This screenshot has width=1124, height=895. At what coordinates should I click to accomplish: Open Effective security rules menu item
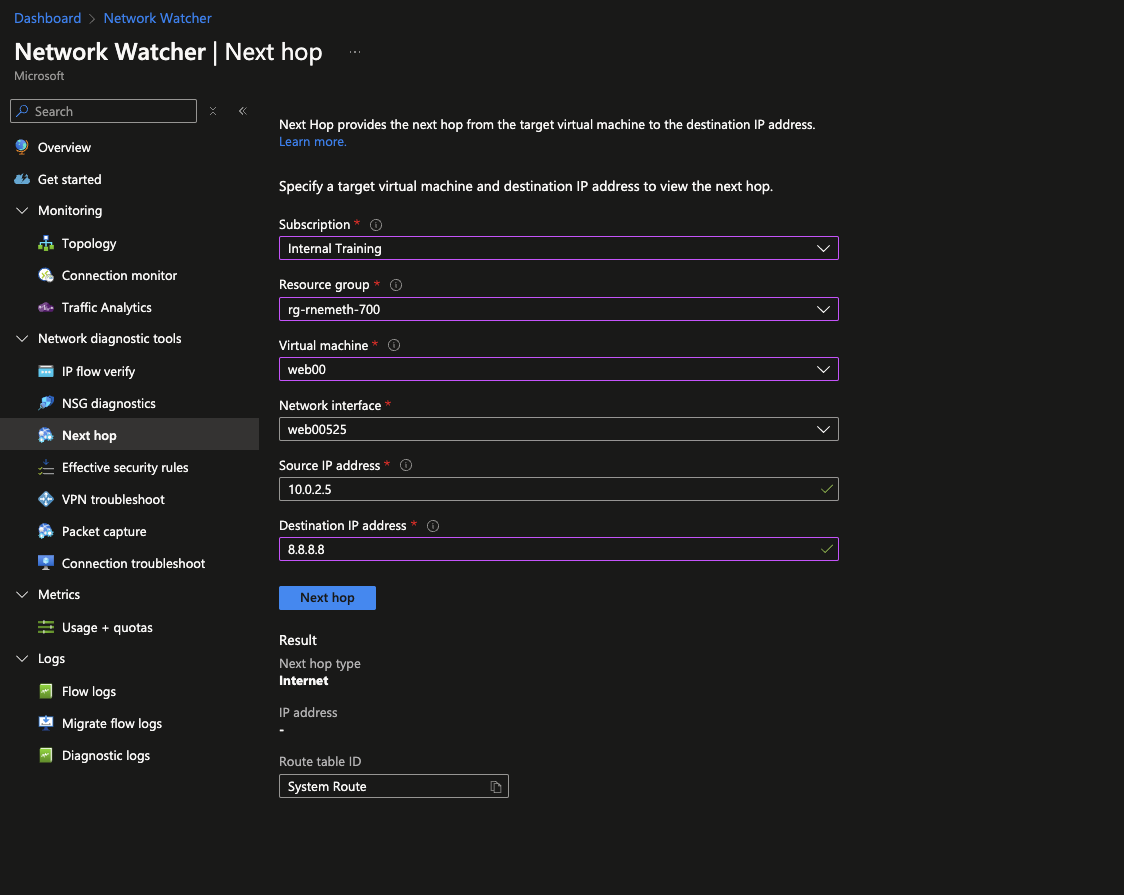(125, 468)
